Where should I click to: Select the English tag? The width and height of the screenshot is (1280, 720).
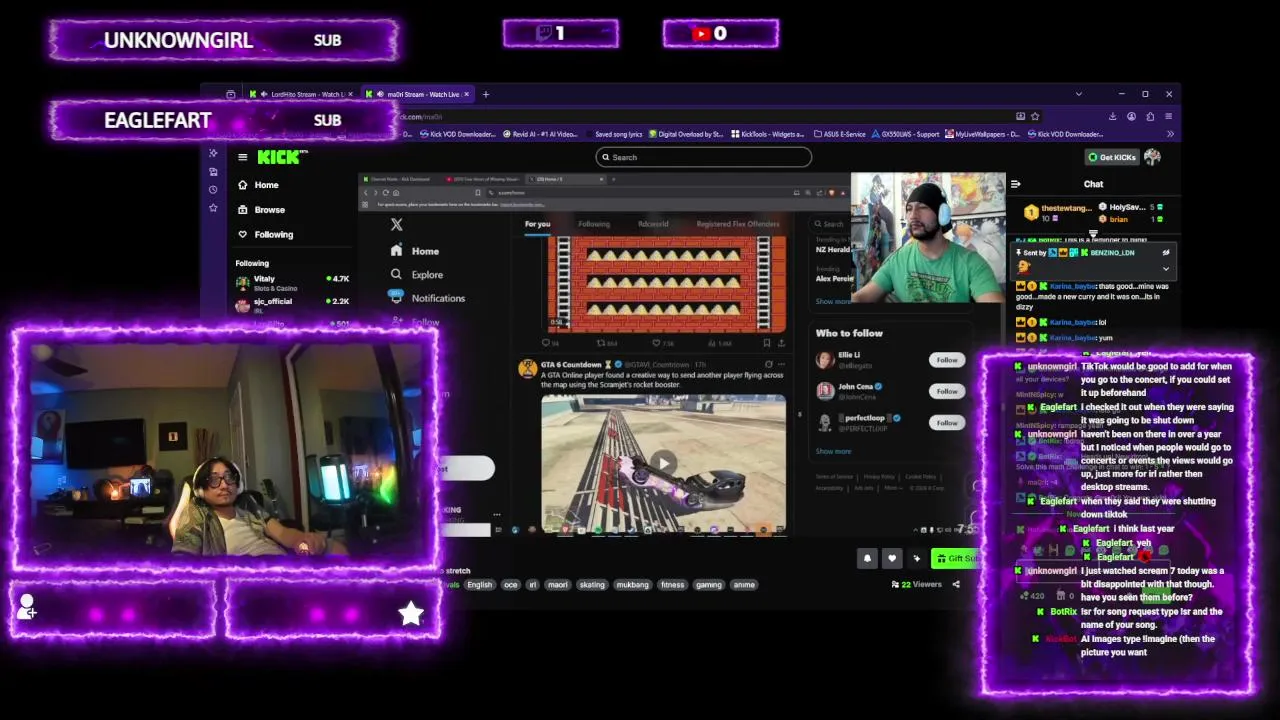[480, 585]
